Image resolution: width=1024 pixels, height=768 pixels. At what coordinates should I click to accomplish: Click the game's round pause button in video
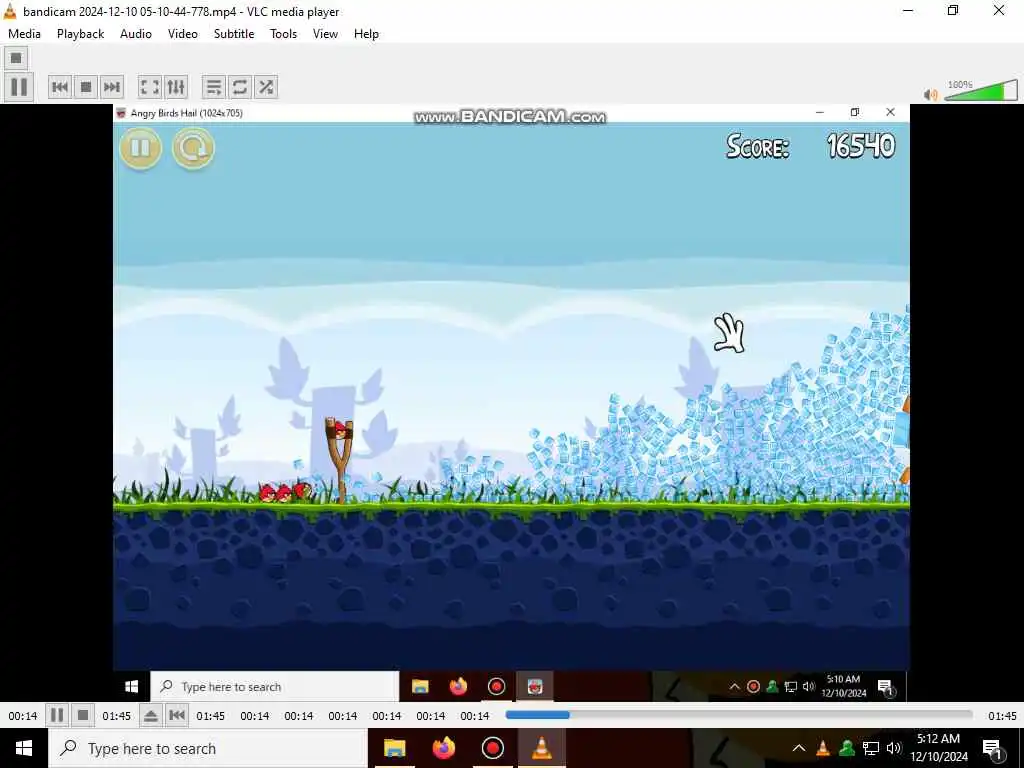click(140, 148)
